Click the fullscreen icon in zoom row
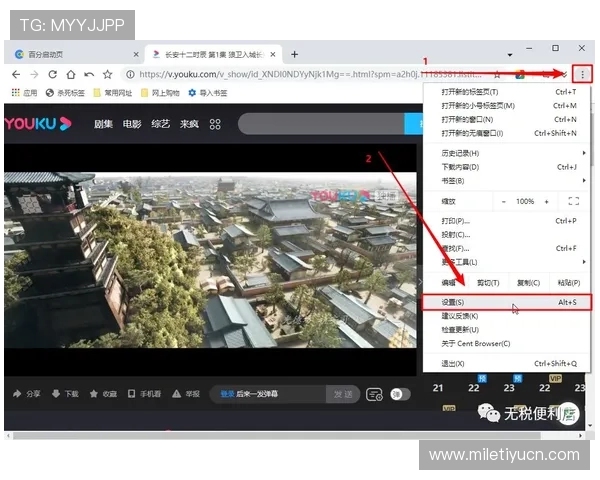 (x=574, y=201)
